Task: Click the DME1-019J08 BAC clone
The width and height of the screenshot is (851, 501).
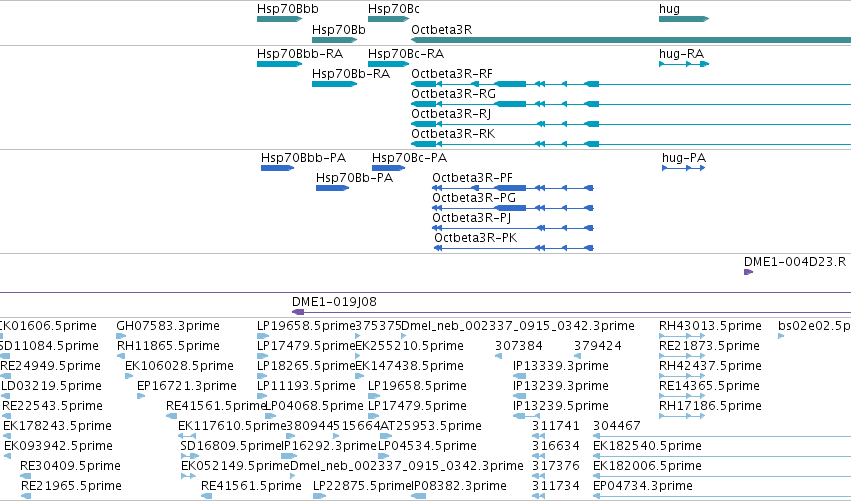Action: click(x=571, y=312)
